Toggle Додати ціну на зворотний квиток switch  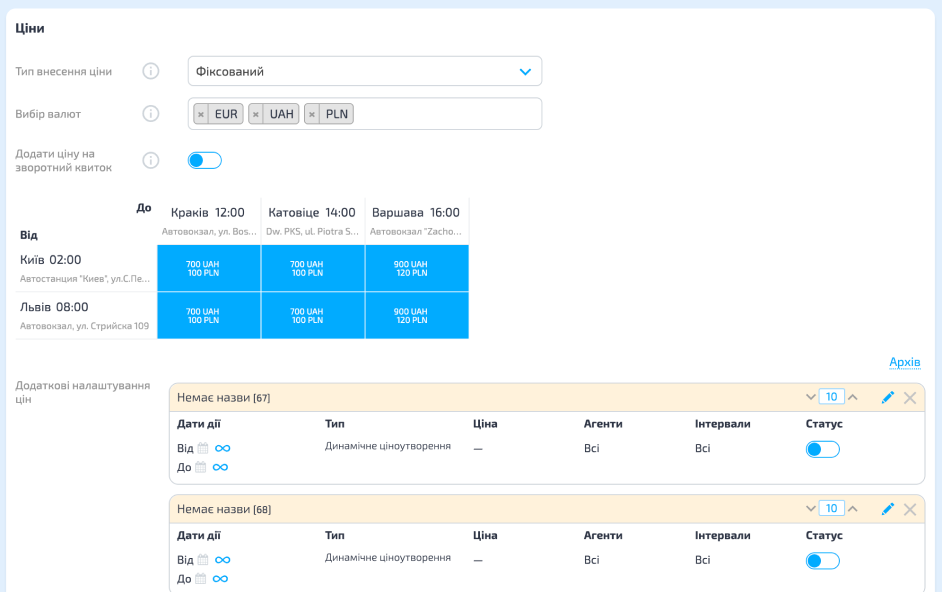click(205, 160)
